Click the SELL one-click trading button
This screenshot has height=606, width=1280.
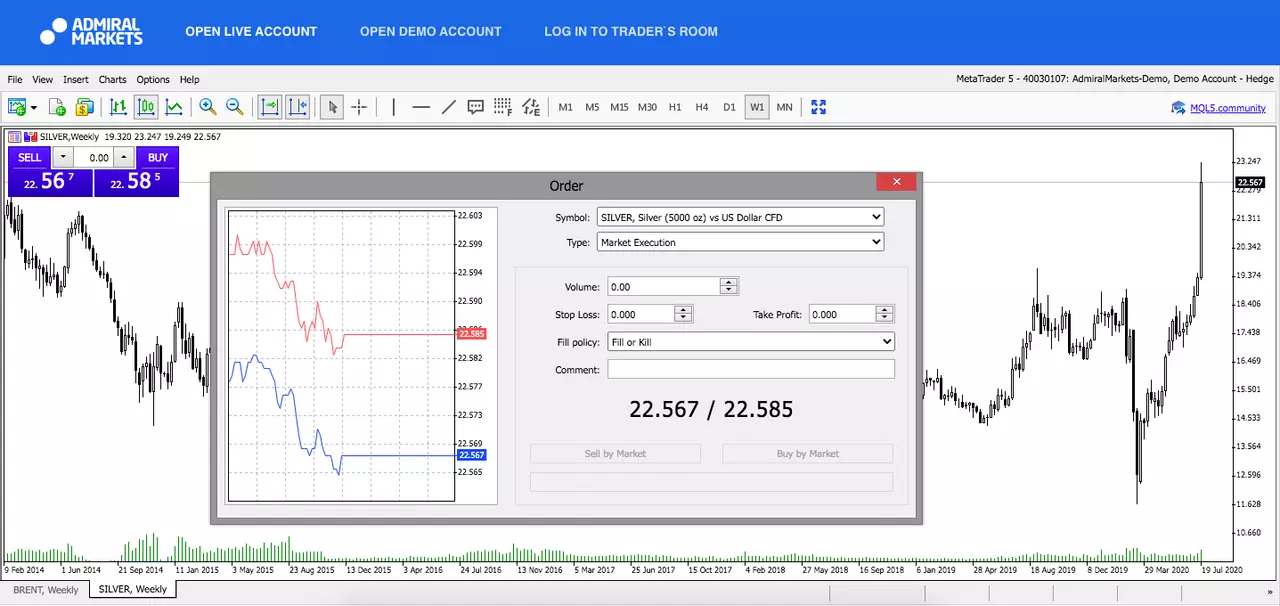point(29,157)
